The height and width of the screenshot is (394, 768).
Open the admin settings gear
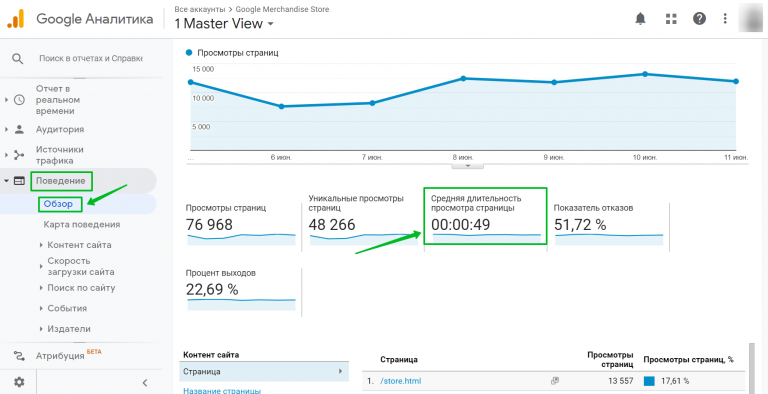(19, 382)
